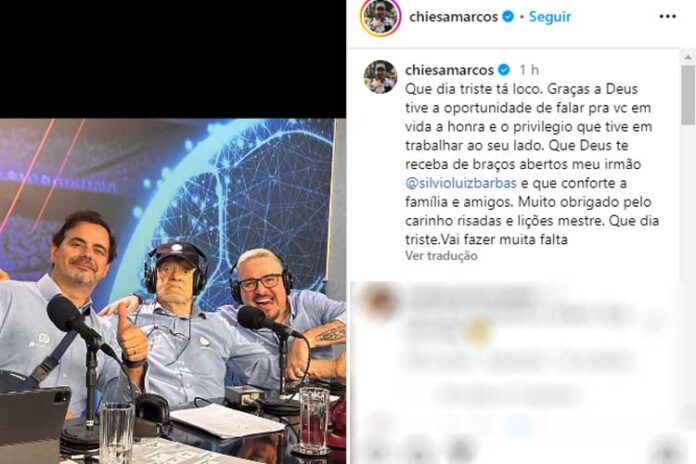This screenshot has height=464, width=696.
Task: Click the blurred commenter's username
Action: click(x=472, y=296)
